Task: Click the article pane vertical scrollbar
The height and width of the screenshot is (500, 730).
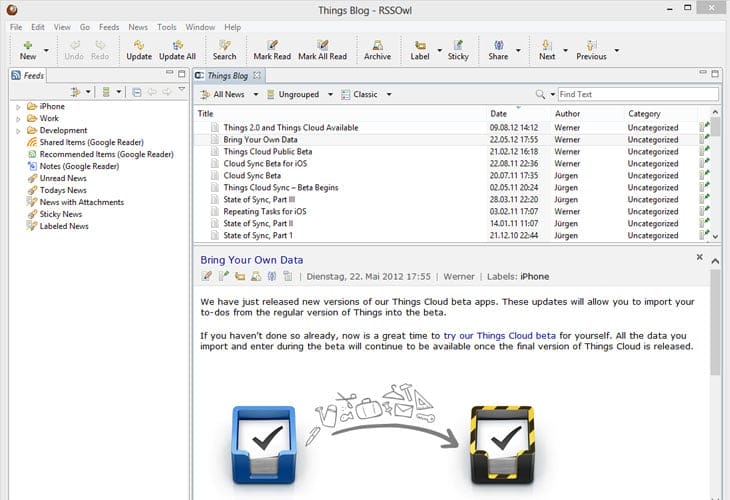Action: (715, 322)
